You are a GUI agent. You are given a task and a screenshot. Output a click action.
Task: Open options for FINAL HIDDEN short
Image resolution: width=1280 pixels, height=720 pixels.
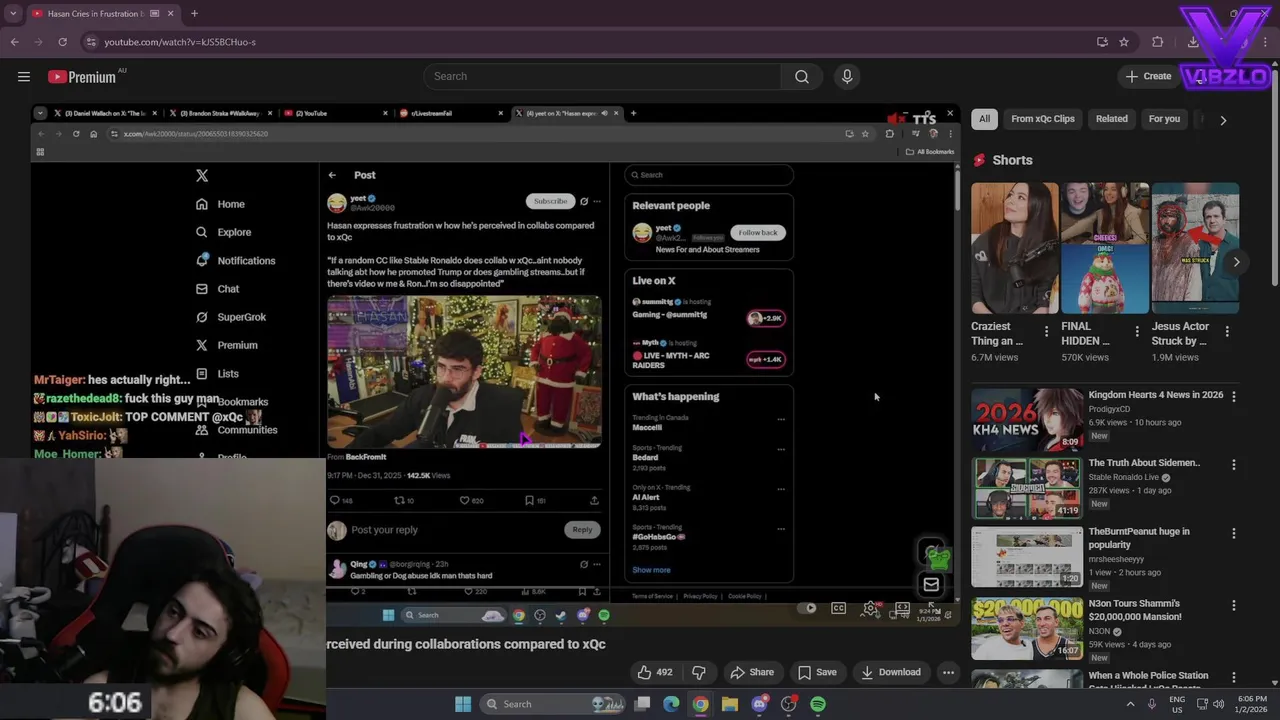pyautogui.click(x=1137, y=331)
